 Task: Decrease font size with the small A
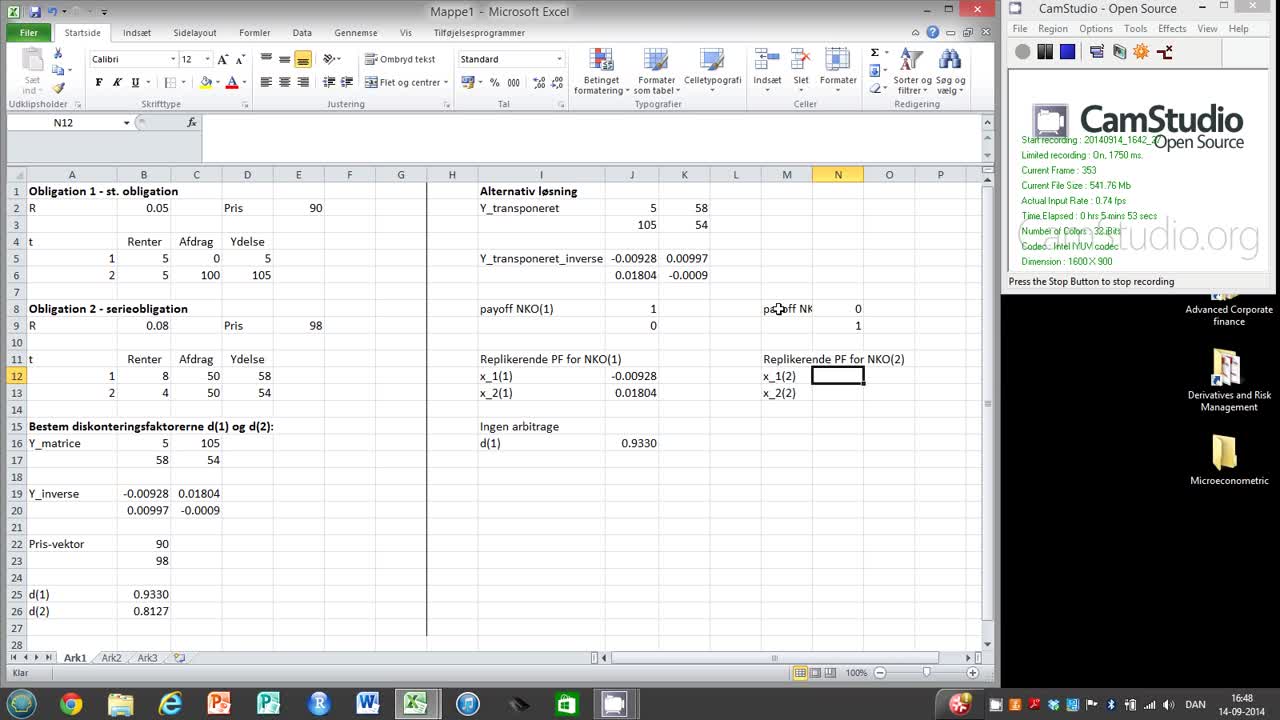[x=241, y=59]
